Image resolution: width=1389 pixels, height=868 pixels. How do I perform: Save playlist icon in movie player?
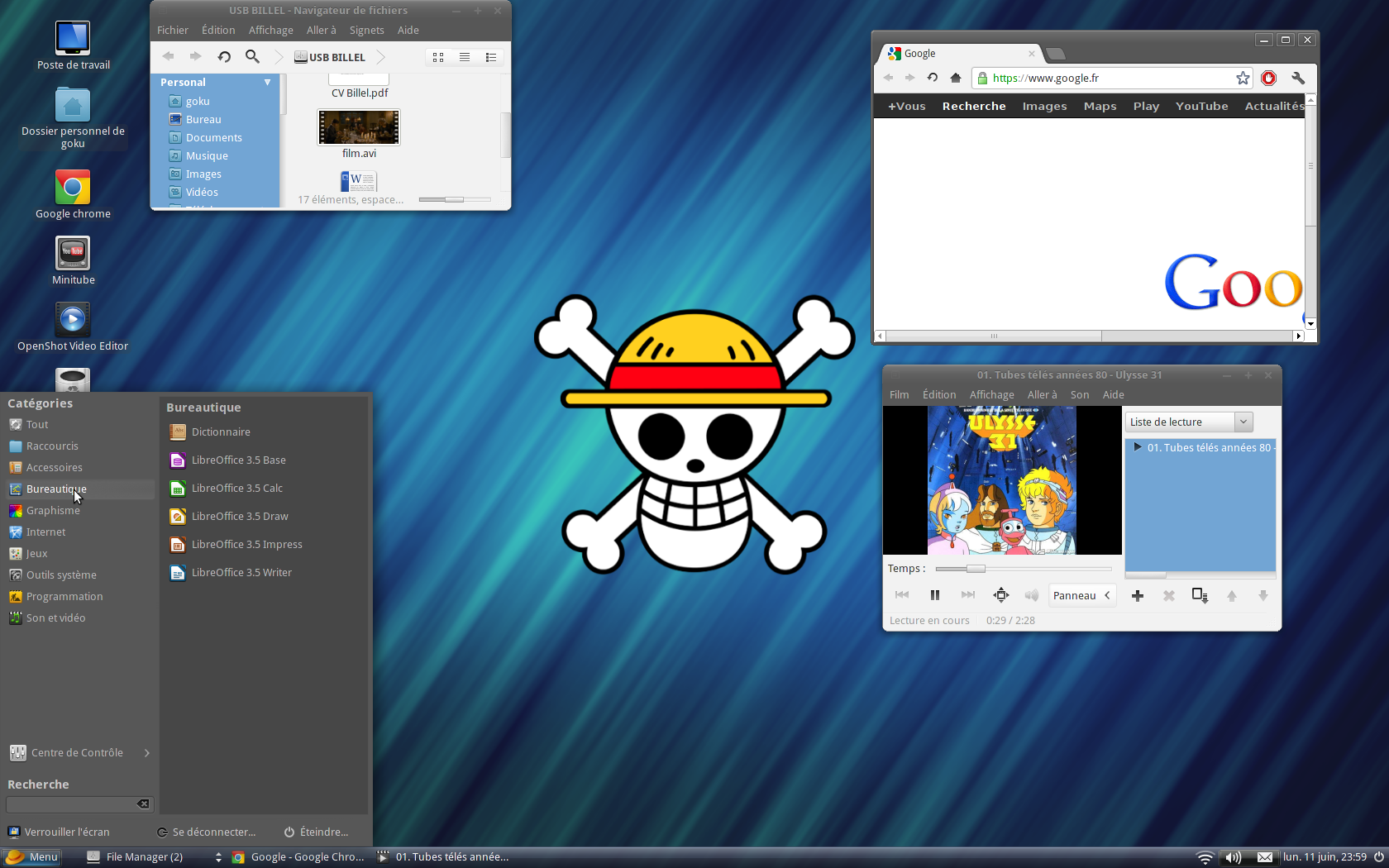pos(1200,596)
